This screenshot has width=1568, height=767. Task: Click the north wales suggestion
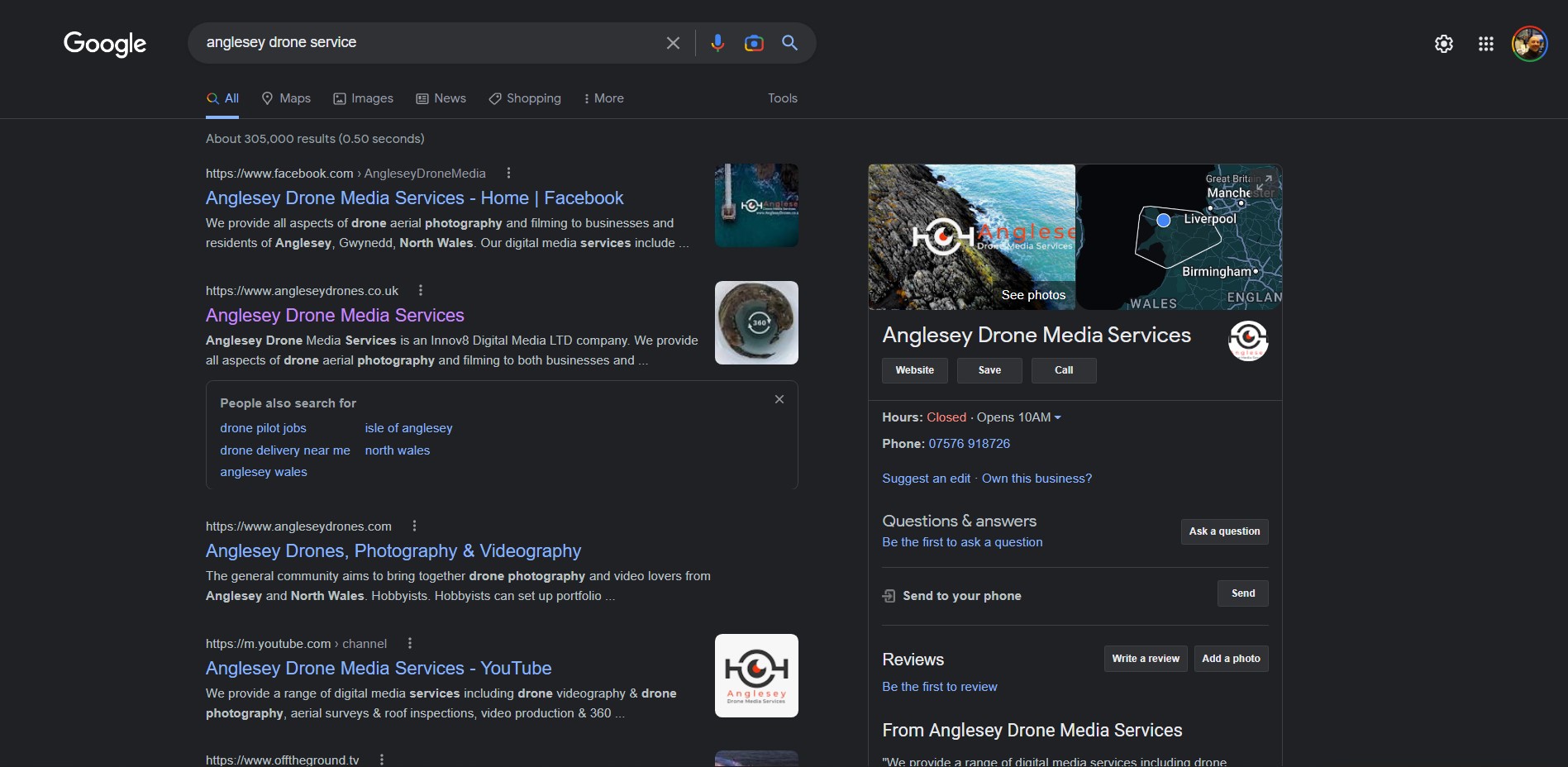pos(398,450)
